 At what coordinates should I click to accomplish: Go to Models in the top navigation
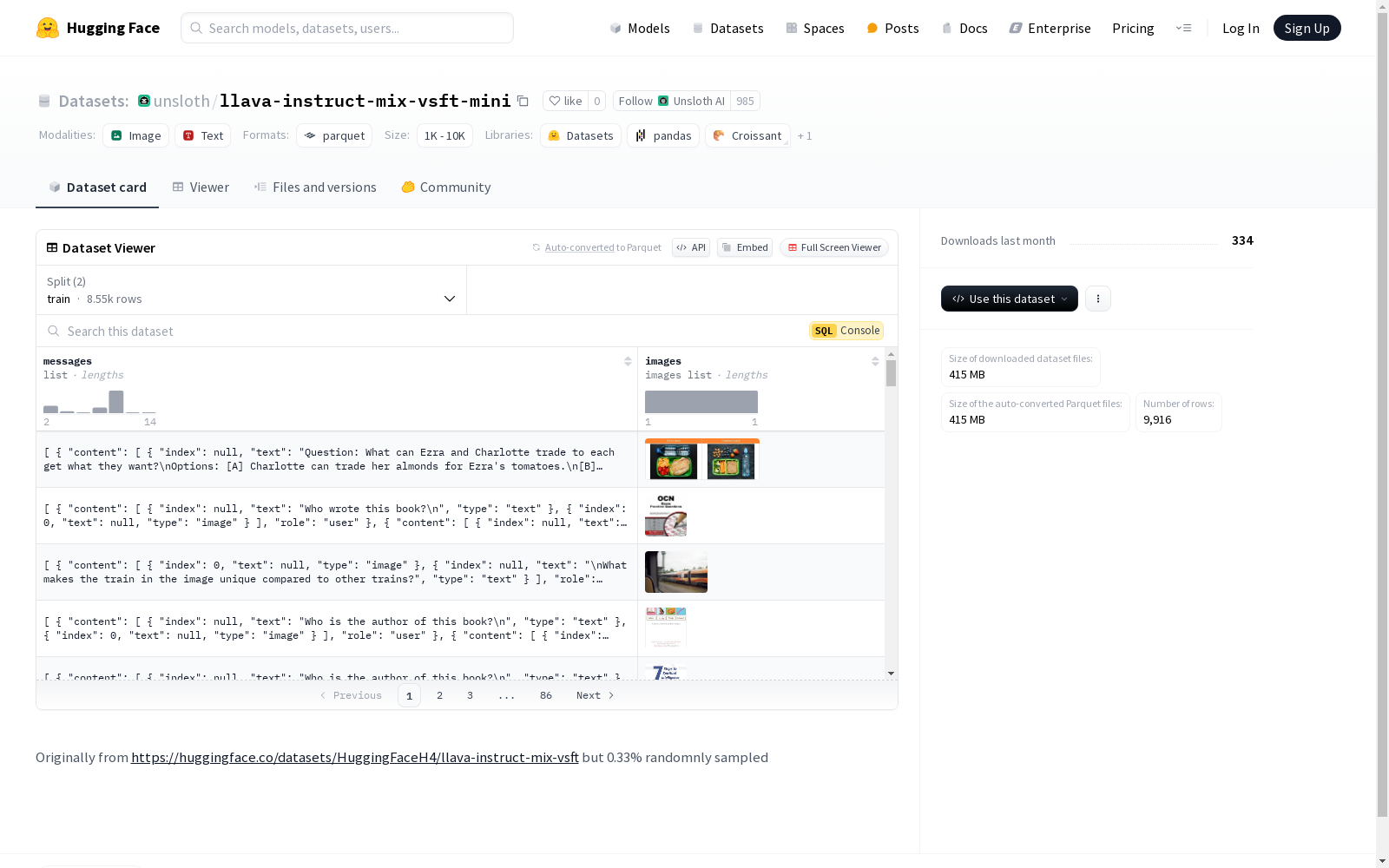[640, 28]
